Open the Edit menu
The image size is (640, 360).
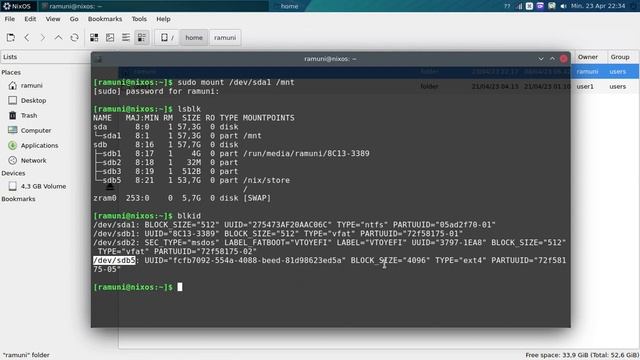tap(30, 19)
